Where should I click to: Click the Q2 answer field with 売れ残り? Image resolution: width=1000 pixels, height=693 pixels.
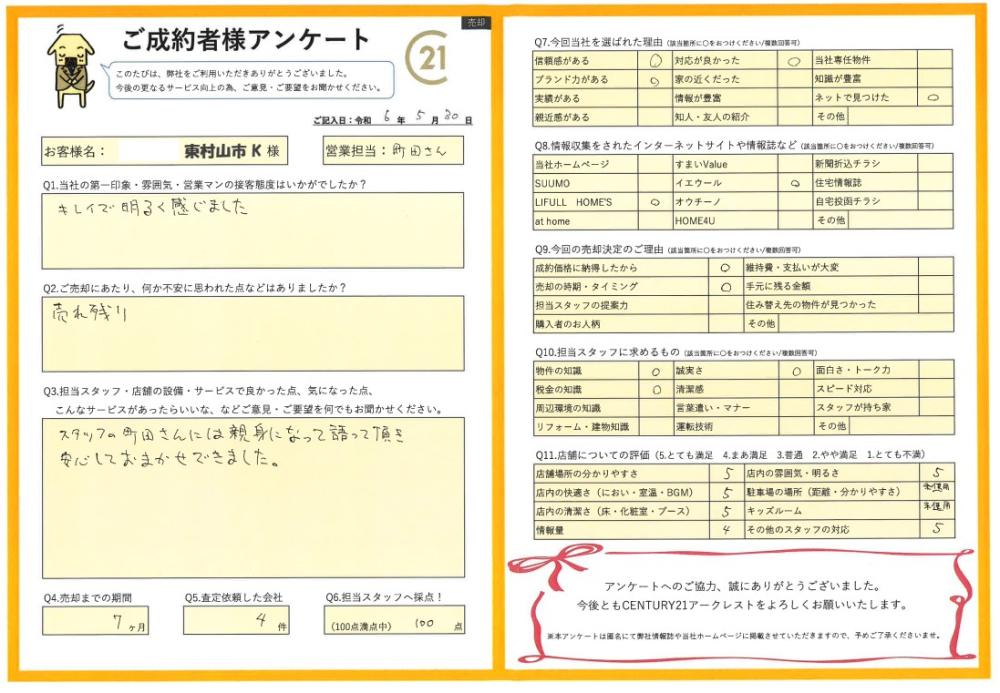point(253,333)
